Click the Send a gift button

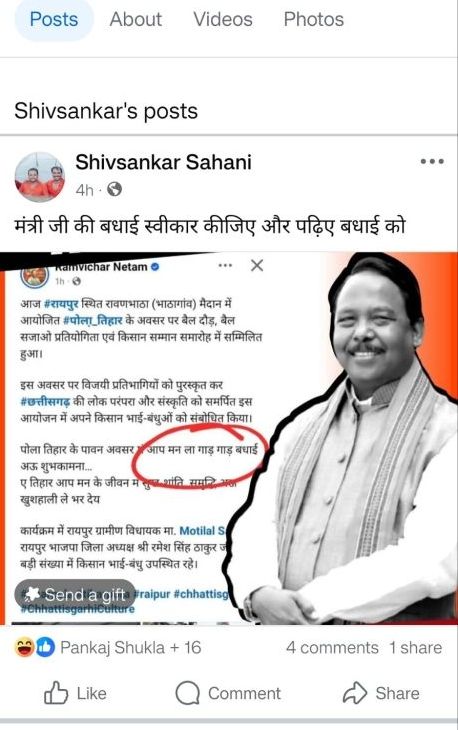coord(75,594)
